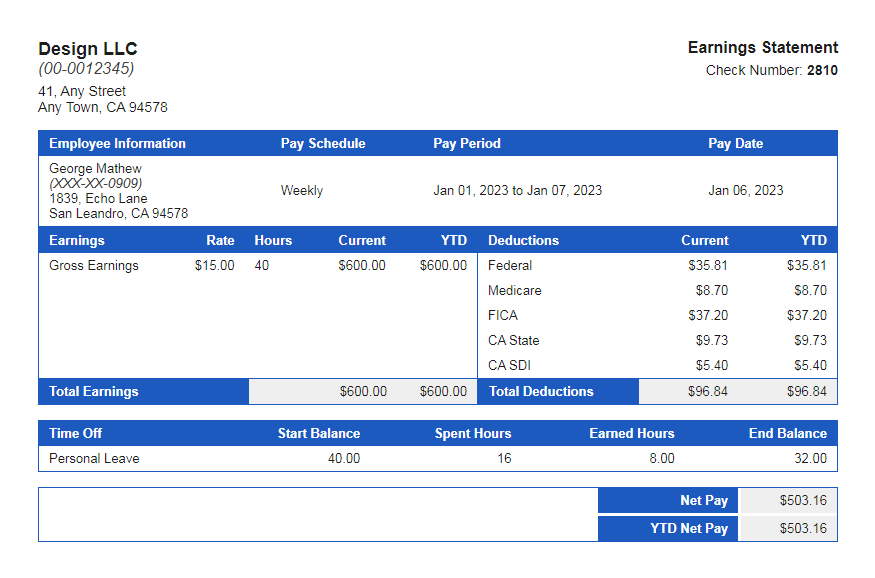
Task: Click the Earnings Statement title
Action: (x=763, y=47)
